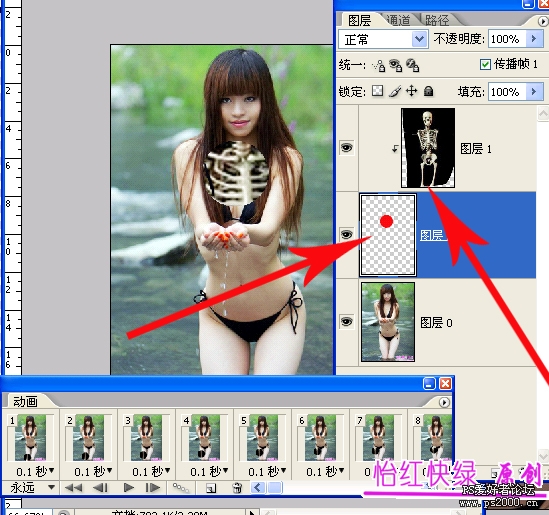Click the 图层 1 layer name
Image resolution: width=549 pixels, height=515 pixels.
[476, 149]
